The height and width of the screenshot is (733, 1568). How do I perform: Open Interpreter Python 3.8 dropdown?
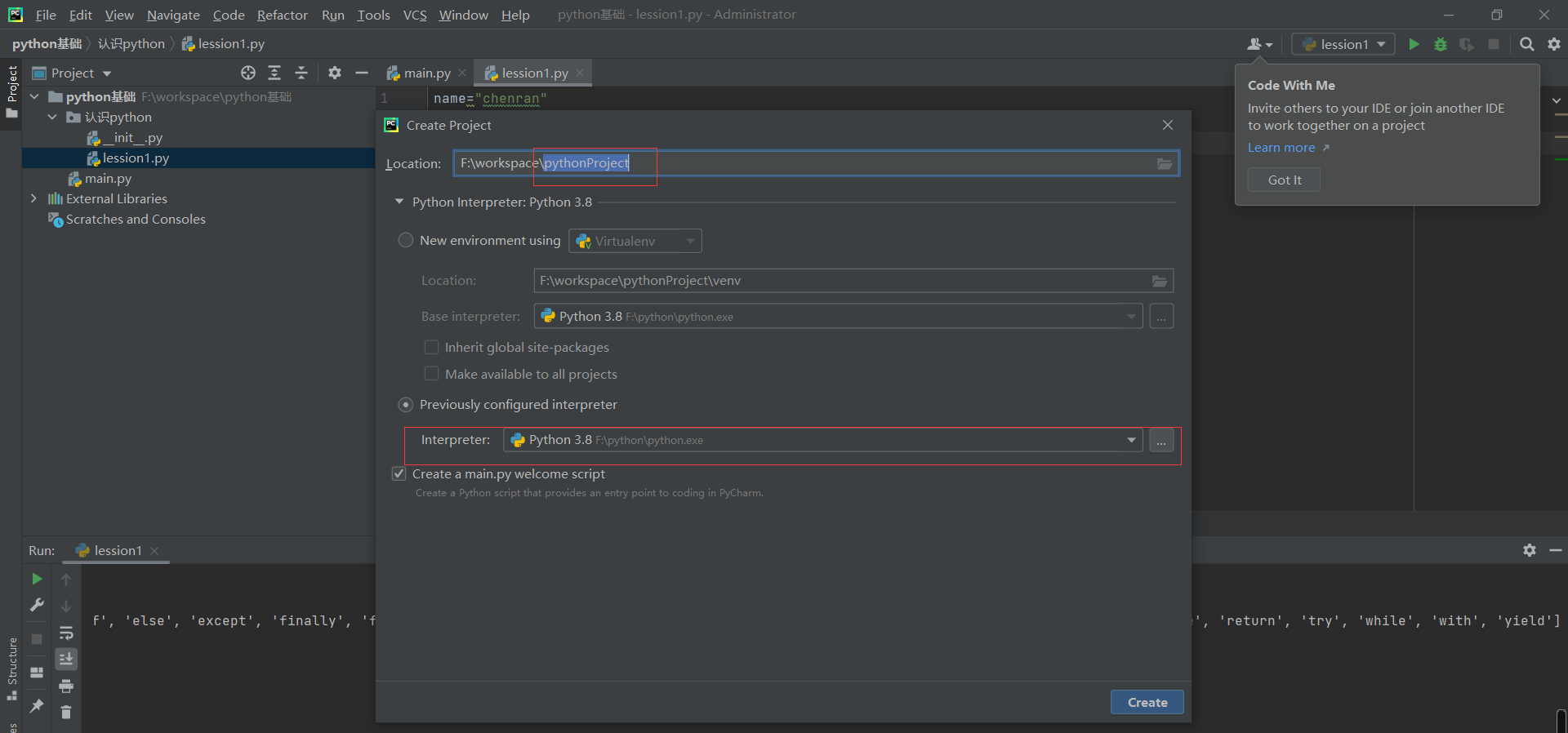point(823,440)
